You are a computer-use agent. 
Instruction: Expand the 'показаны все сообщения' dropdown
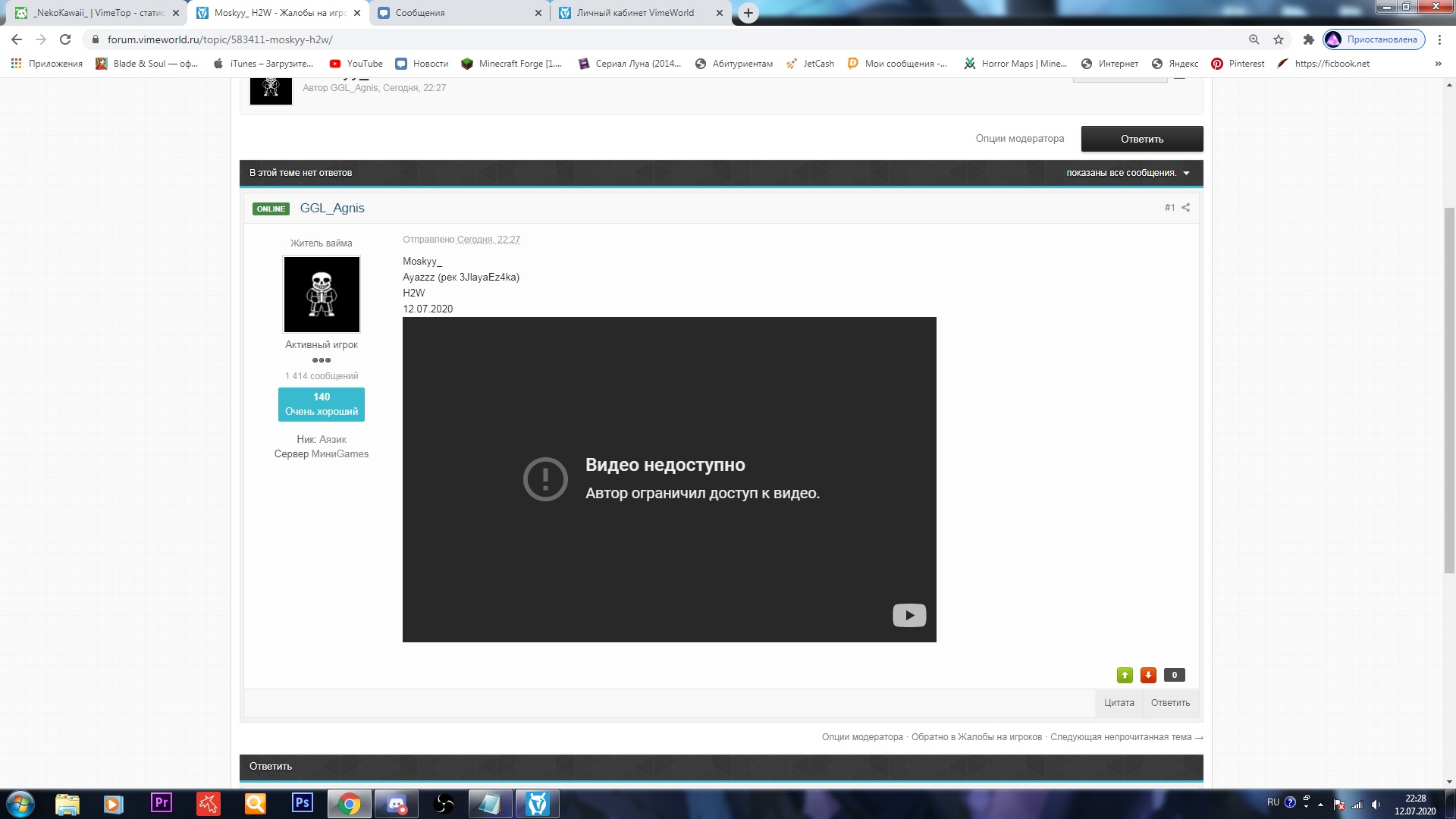point(1127,173)
